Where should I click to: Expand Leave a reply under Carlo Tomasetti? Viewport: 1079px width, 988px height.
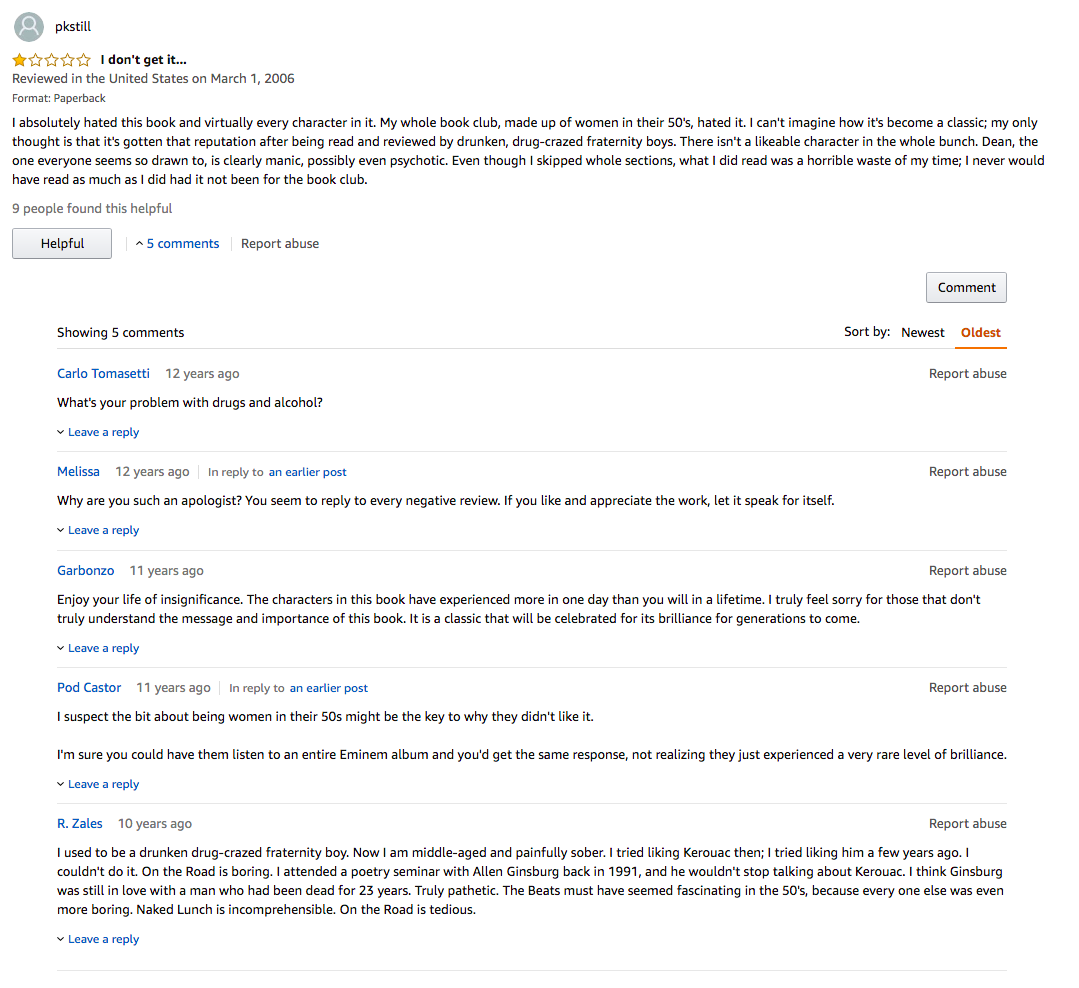tap(98, 432)
